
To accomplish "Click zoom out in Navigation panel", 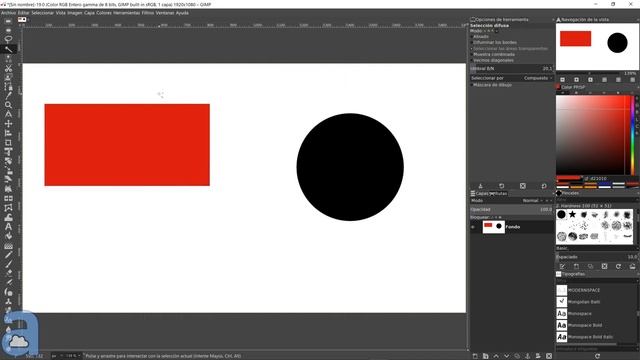I will click(562, 80).
